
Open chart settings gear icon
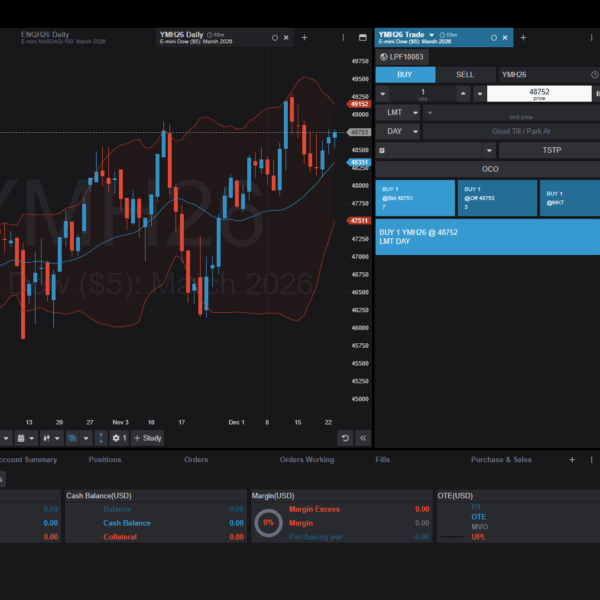pyautogui.click(x=117, y=438)
